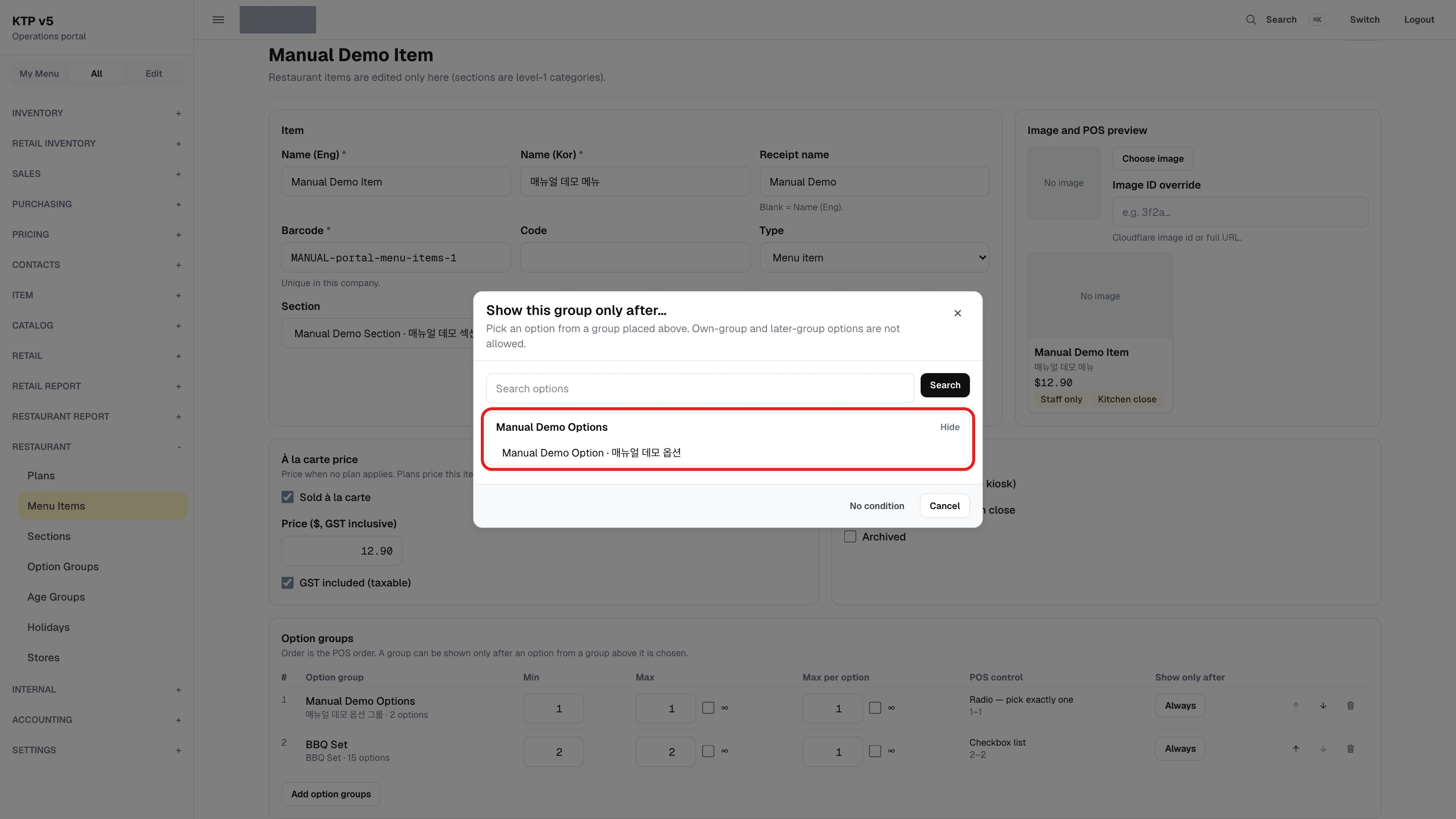This screenshot has height=819, width=1456.
Task: Close the 'Show this group only after' dialog
Action: (958, 313)
